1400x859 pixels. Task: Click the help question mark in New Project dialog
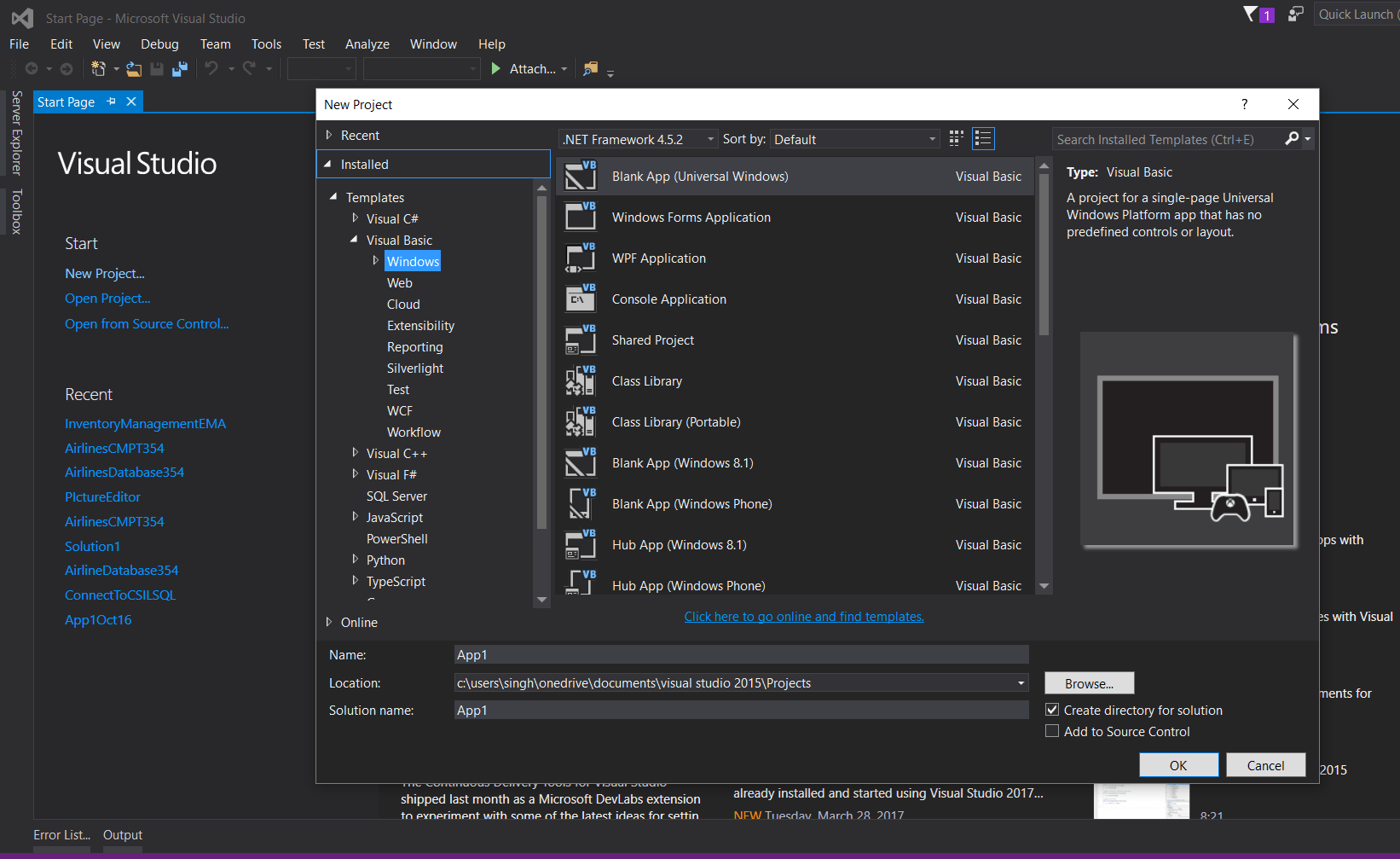[1245, 104]
